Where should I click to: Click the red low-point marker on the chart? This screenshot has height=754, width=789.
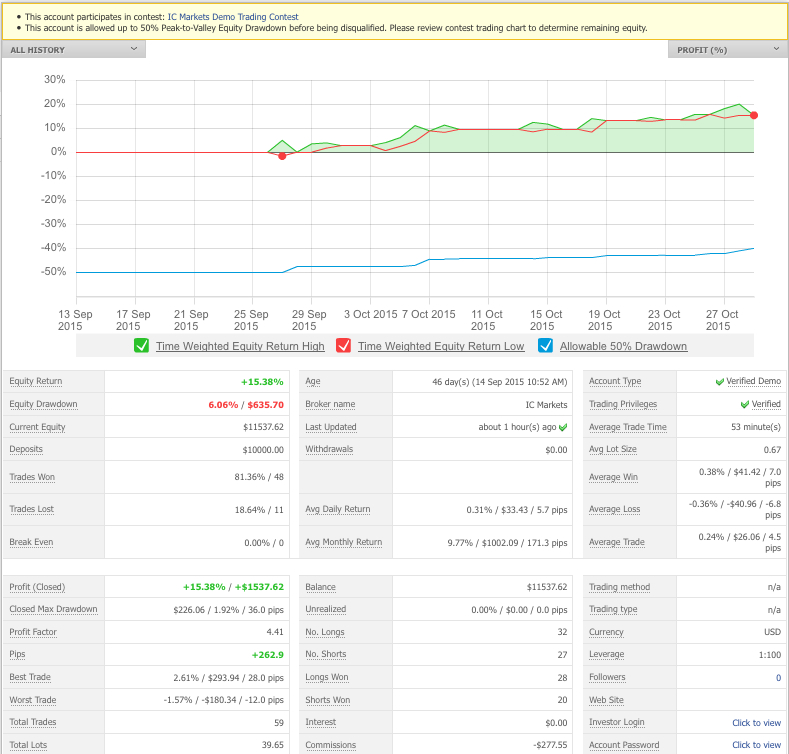(282, 156)
